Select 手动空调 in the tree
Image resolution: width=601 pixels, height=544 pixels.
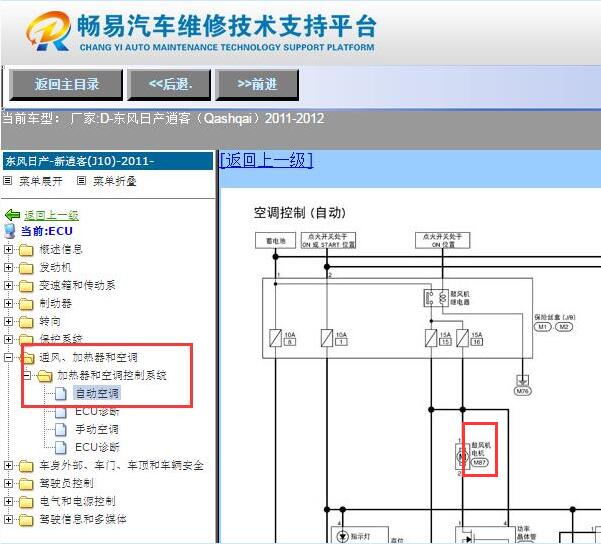point(97,429)
